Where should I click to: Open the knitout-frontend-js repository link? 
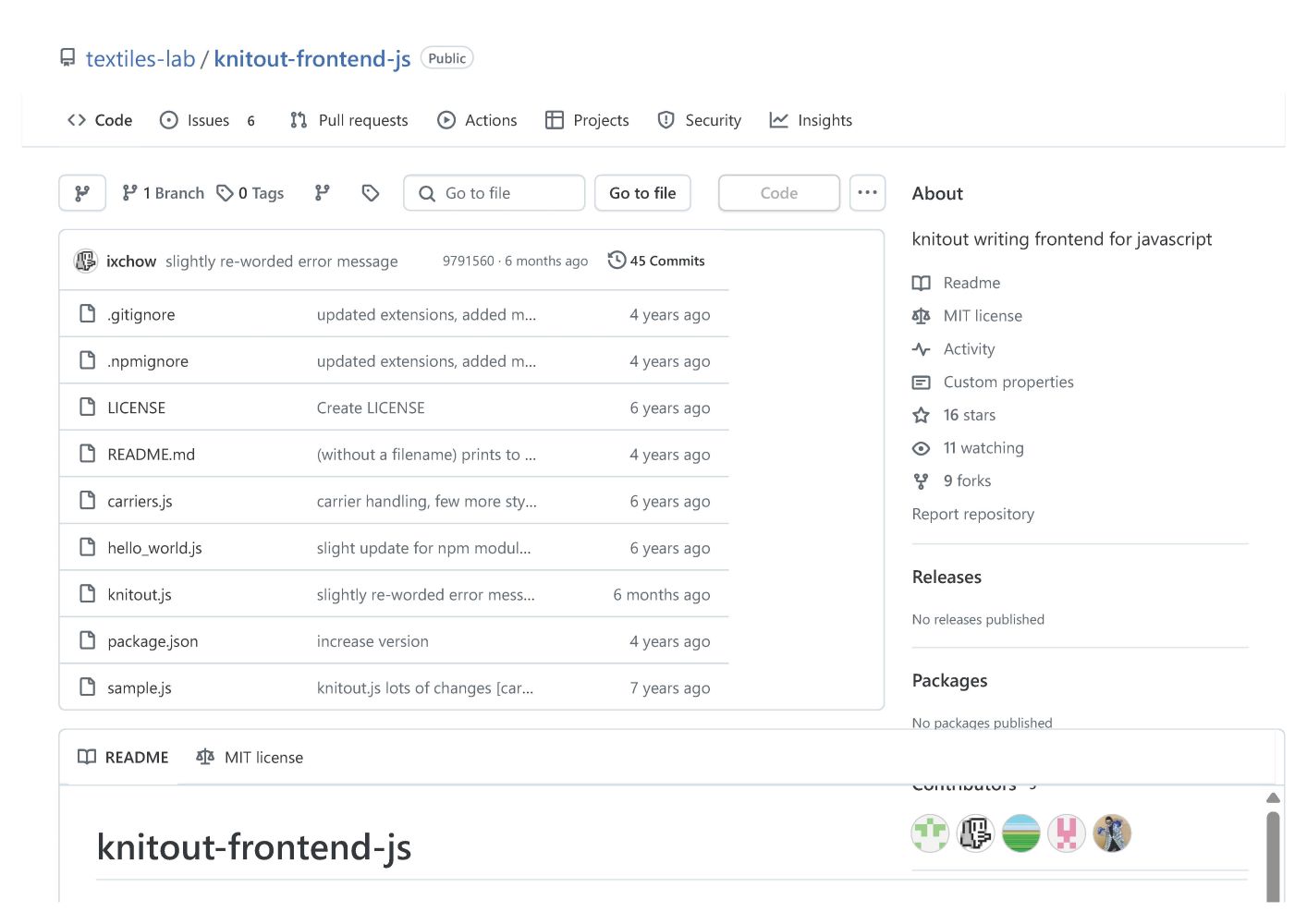click(312, 59)
